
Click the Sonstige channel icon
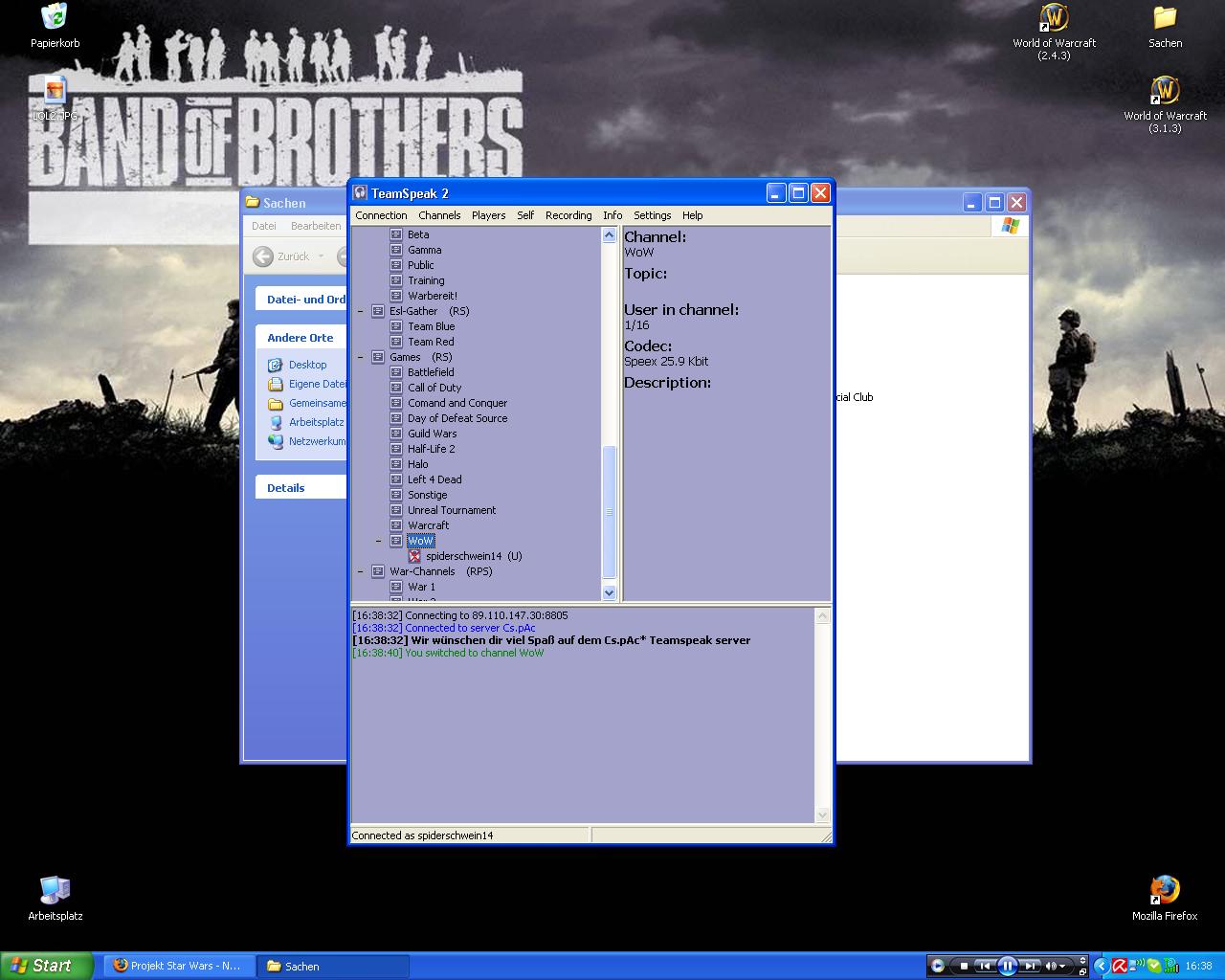(396, 495)
